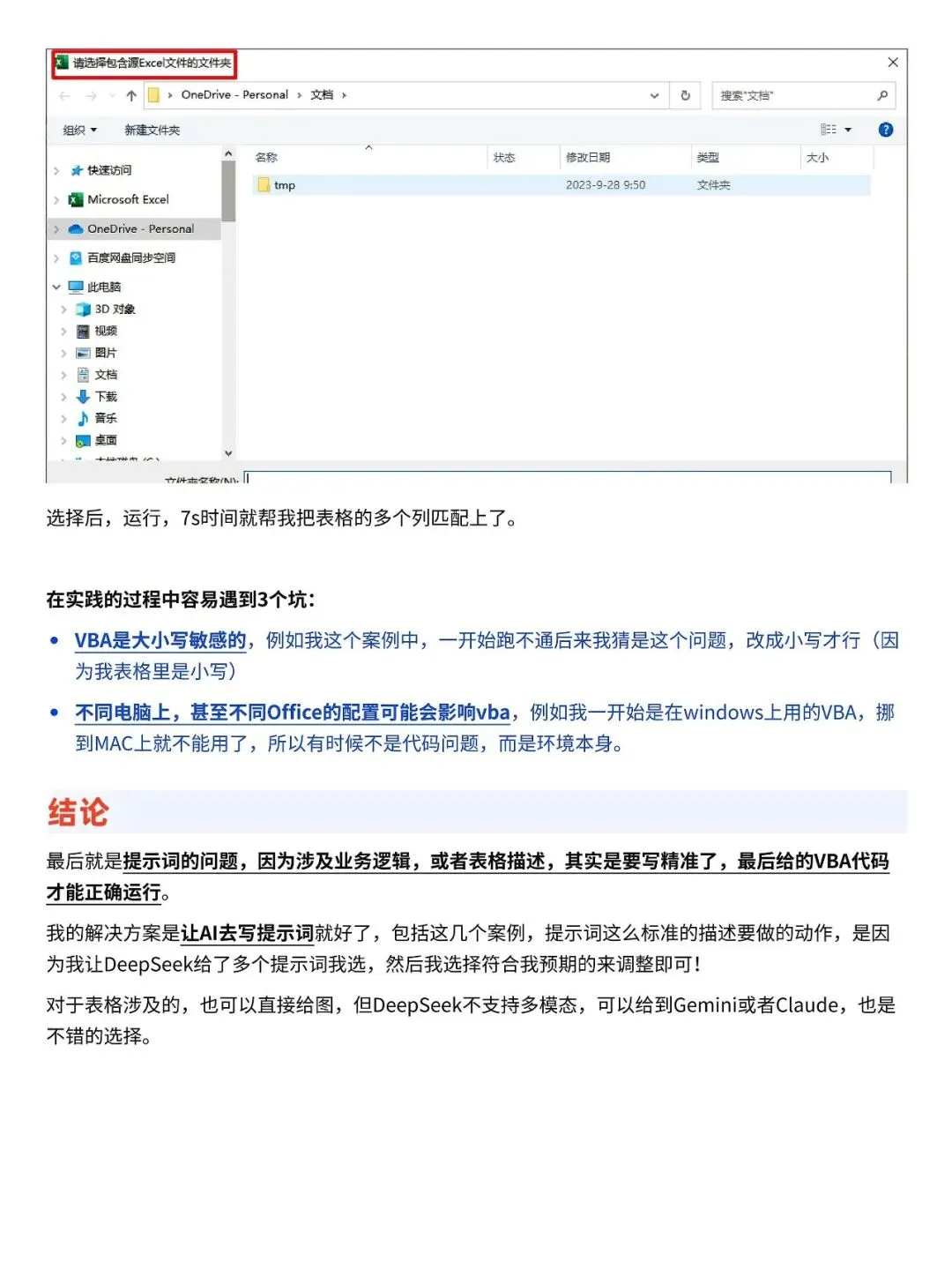Screen dimensions: 952x1269
Task: Open 音乐 folder in tree
Action: (106, 418)
